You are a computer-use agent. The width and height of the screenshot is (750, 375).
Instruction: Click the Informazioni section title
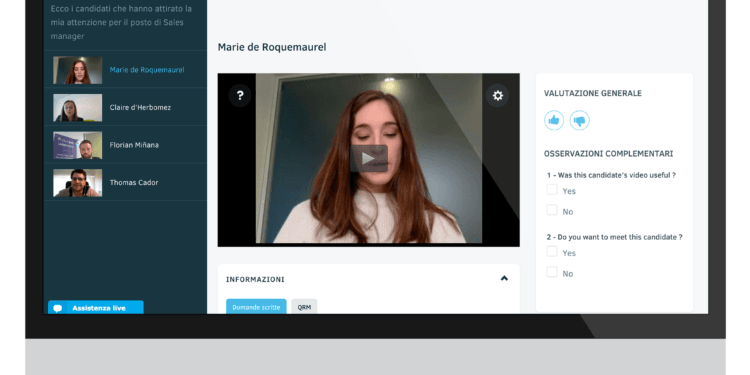click(x=255, y=279)
